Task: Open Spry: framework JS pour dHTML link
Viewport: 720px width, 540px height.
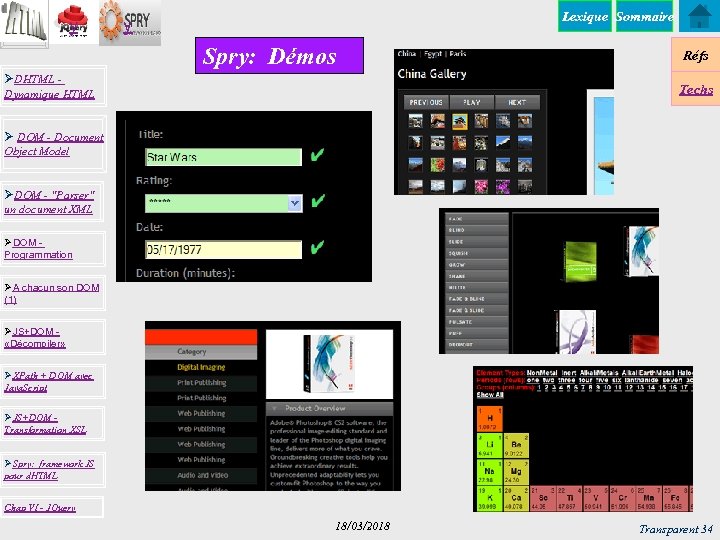Action: [x=49, y=470]
